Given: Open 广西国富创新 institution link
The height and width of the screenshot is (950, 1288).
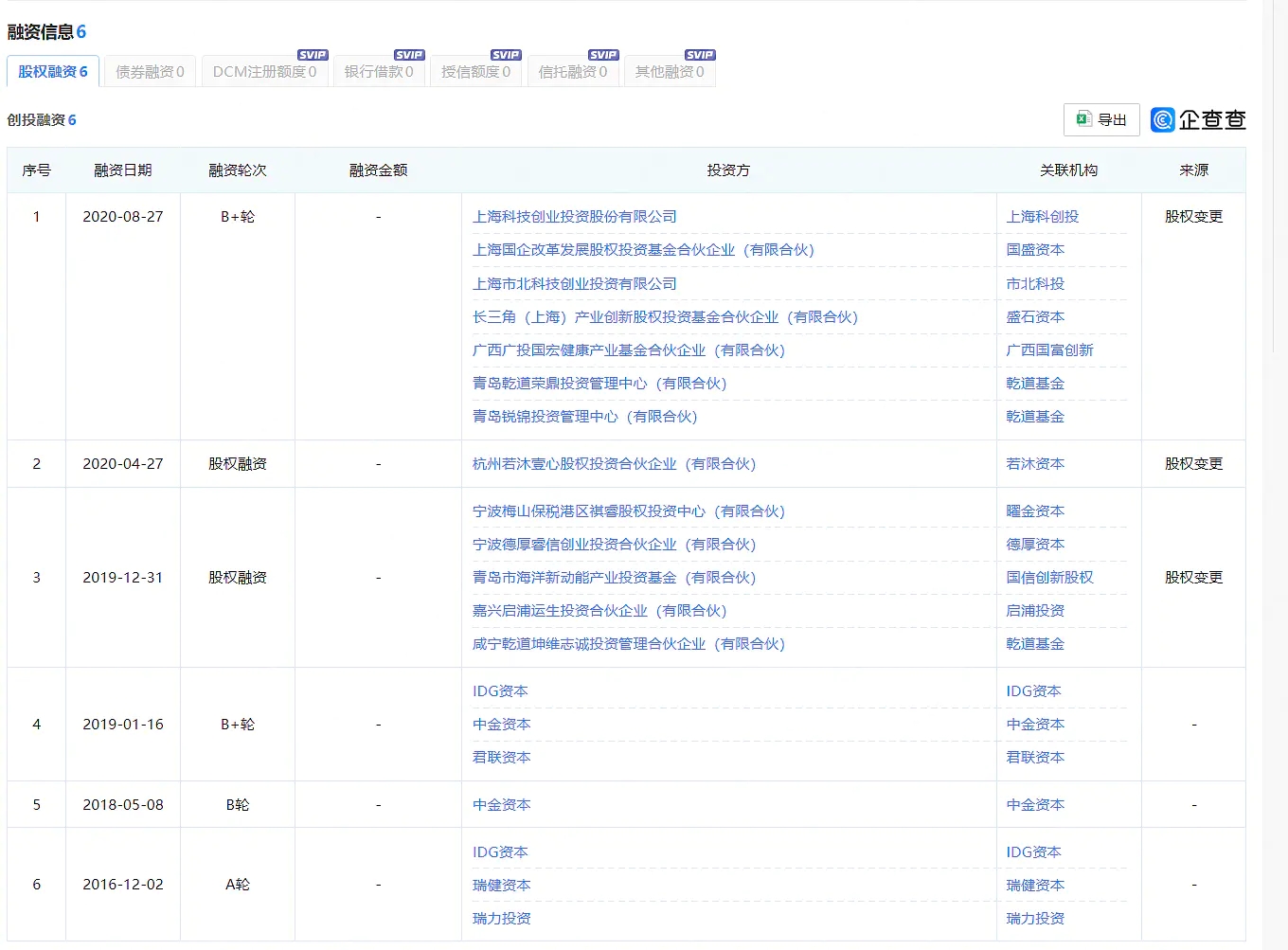Looking at the screenshot, I should click(1049, 350).
